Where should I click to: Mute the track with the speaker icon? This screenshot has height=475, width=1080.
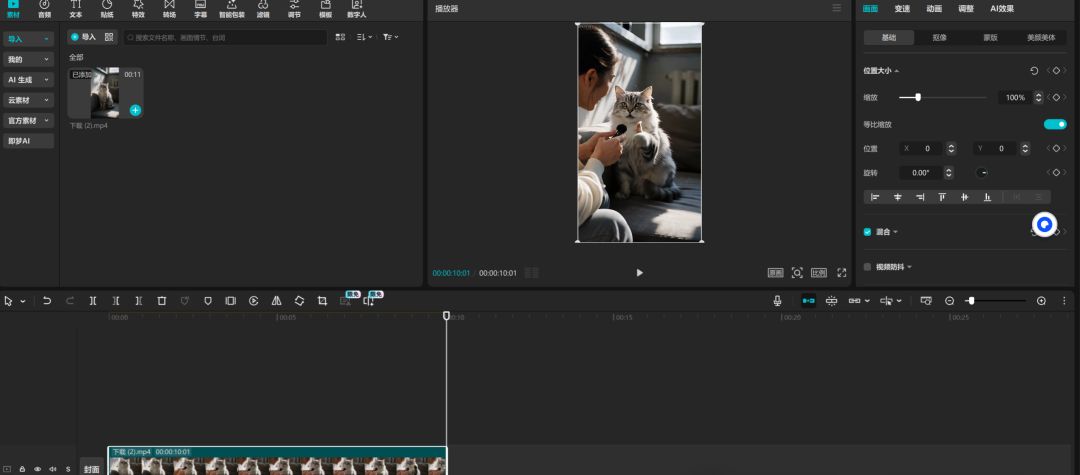point(53,469)
